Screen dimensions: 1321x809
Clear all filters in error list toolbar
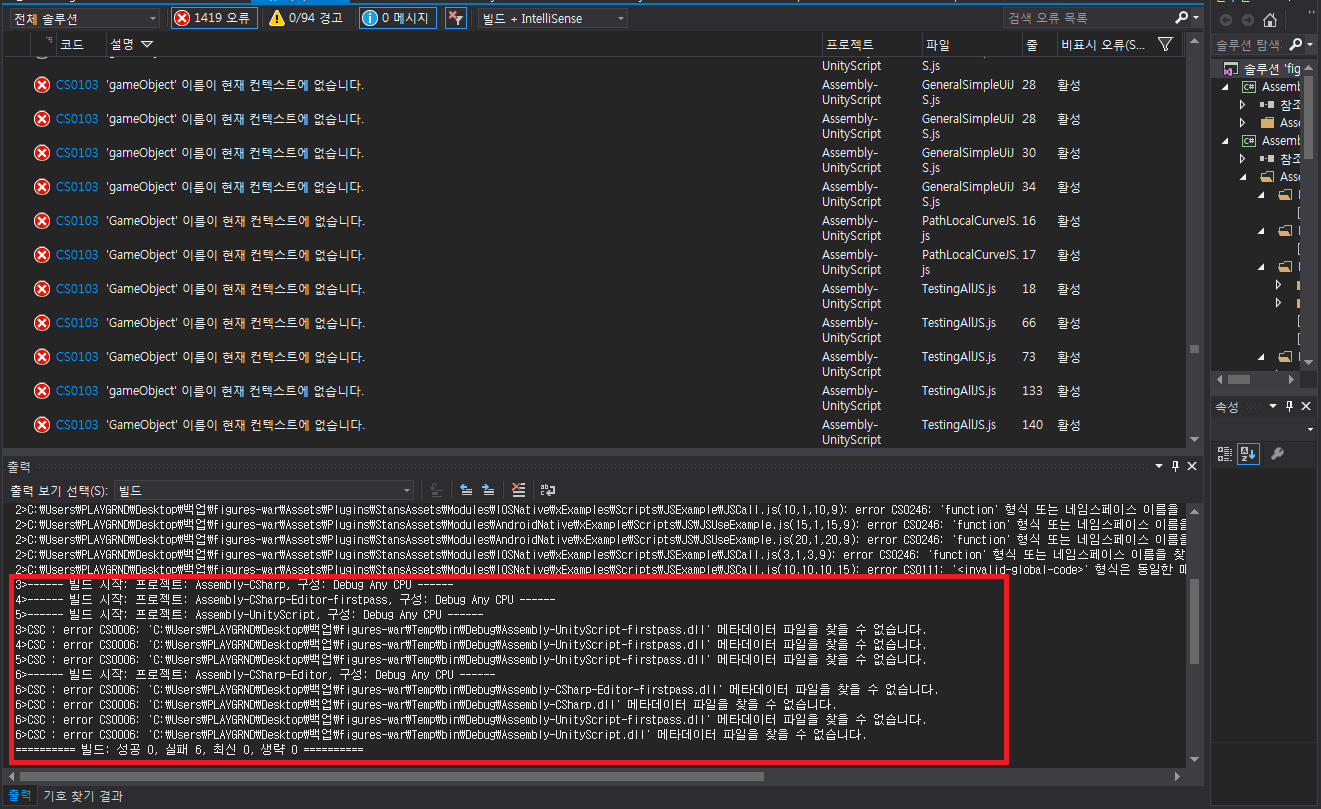coord(456,18)
